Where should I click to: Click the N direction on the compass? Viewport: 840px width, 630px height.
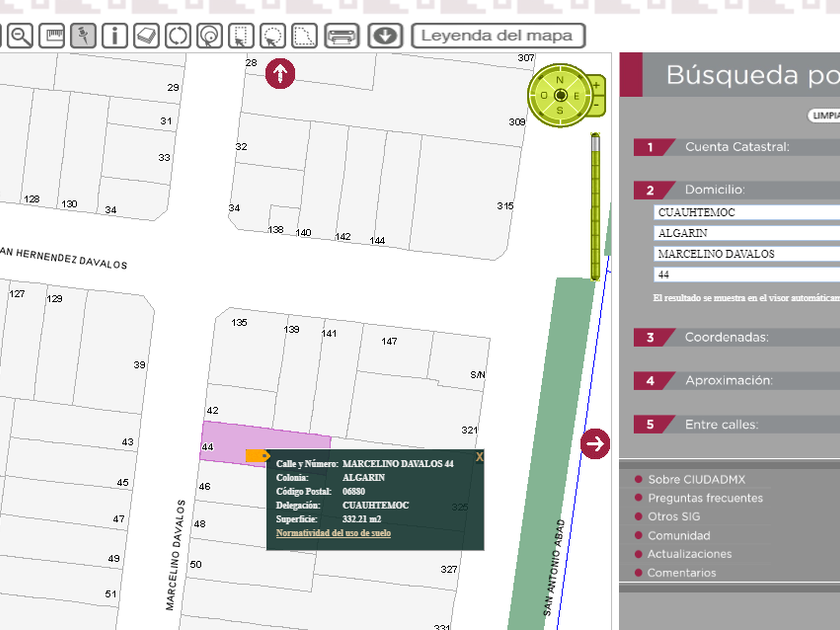(560, 79)
